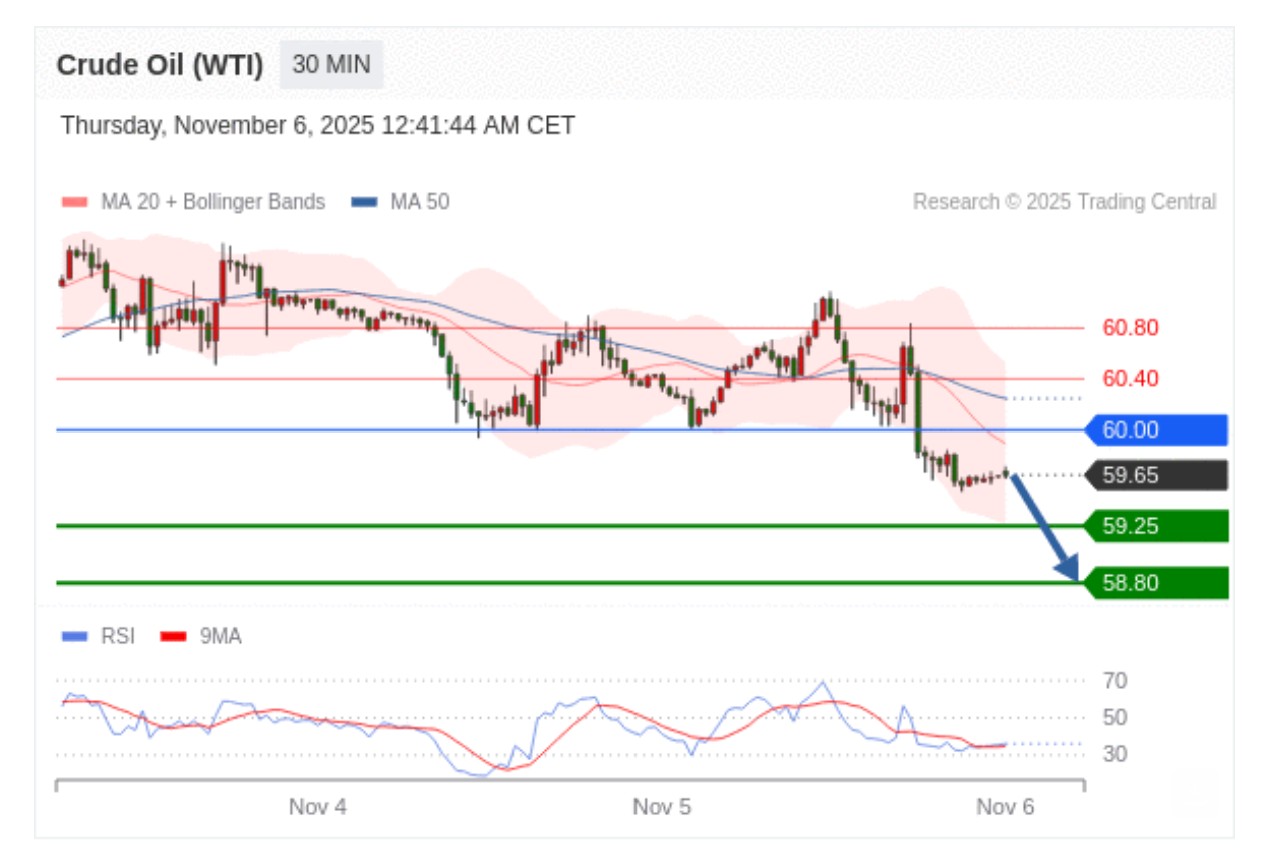This screenshot has width=1268, height=860.
Task: Click the 30 MIN timeframe badge
Action: (x=331, y=65)
